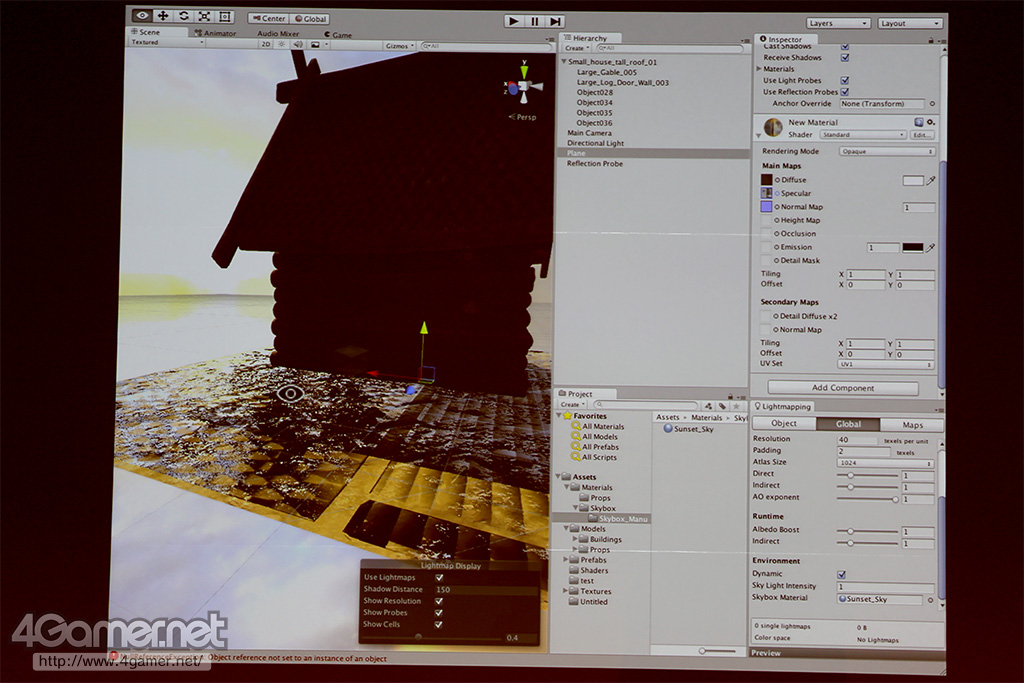This screenshot has height=683, width=1024.
Task: Pick Skybox Material object circle
Action: 930,599
